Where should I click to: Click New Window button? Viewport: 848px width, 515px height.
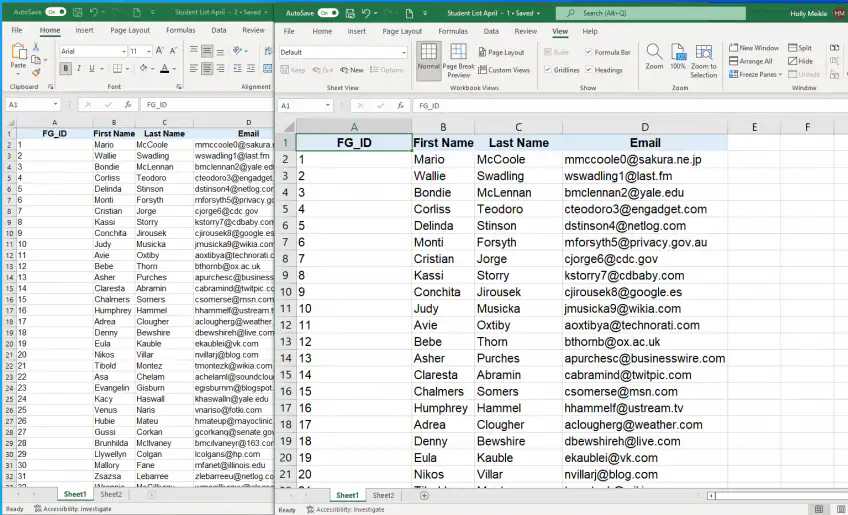[754, 48]
